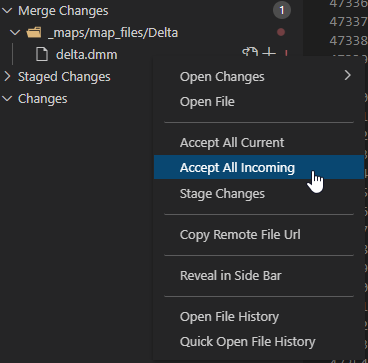Screen dimensions: 368x363
Task: Collapse the _maps/map_files/Delta folder
Action: 15,33
